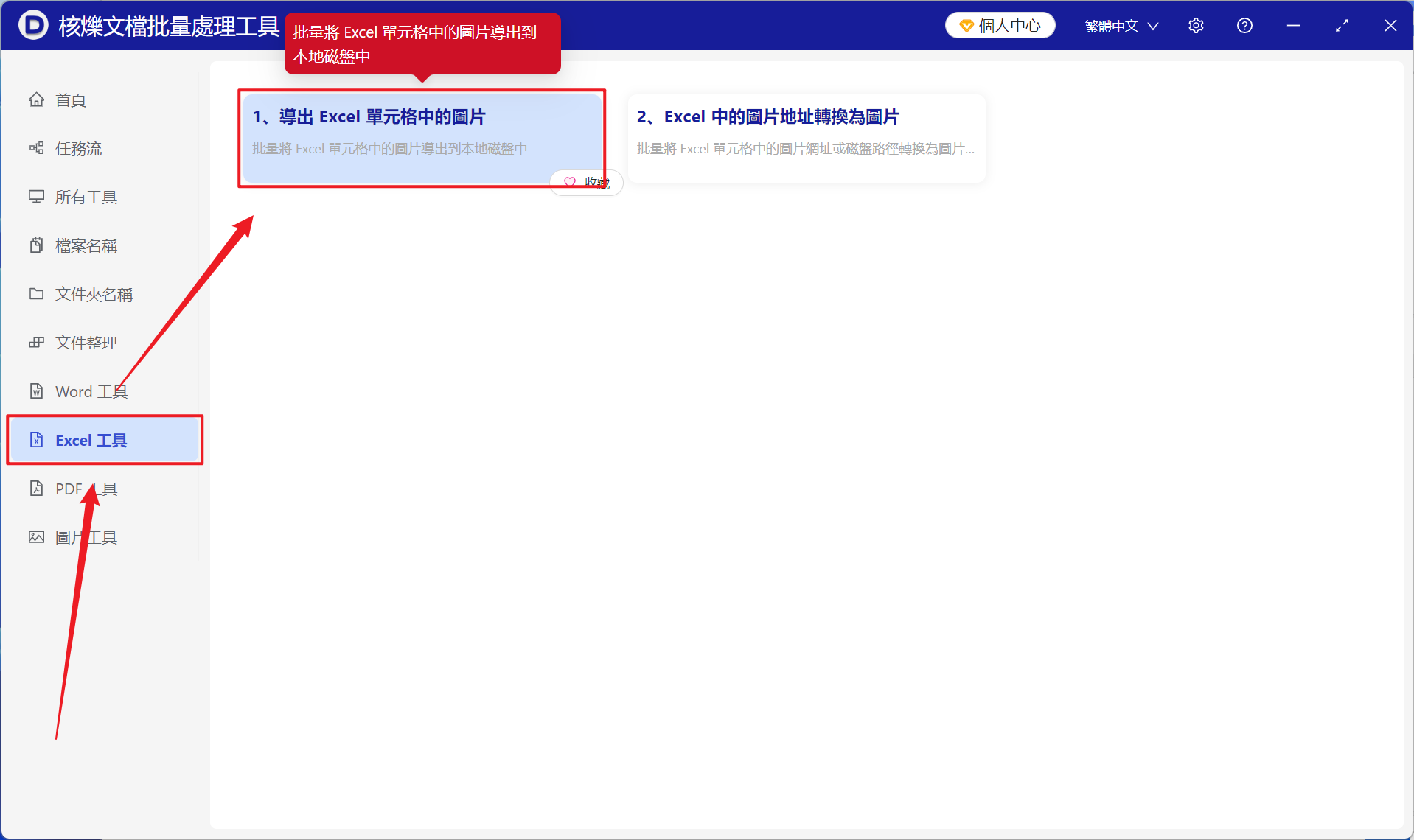Screen dimensions: 1414x840
Task: Click the 檔案名稱 clipboard icon
Action: click(36, 245)
